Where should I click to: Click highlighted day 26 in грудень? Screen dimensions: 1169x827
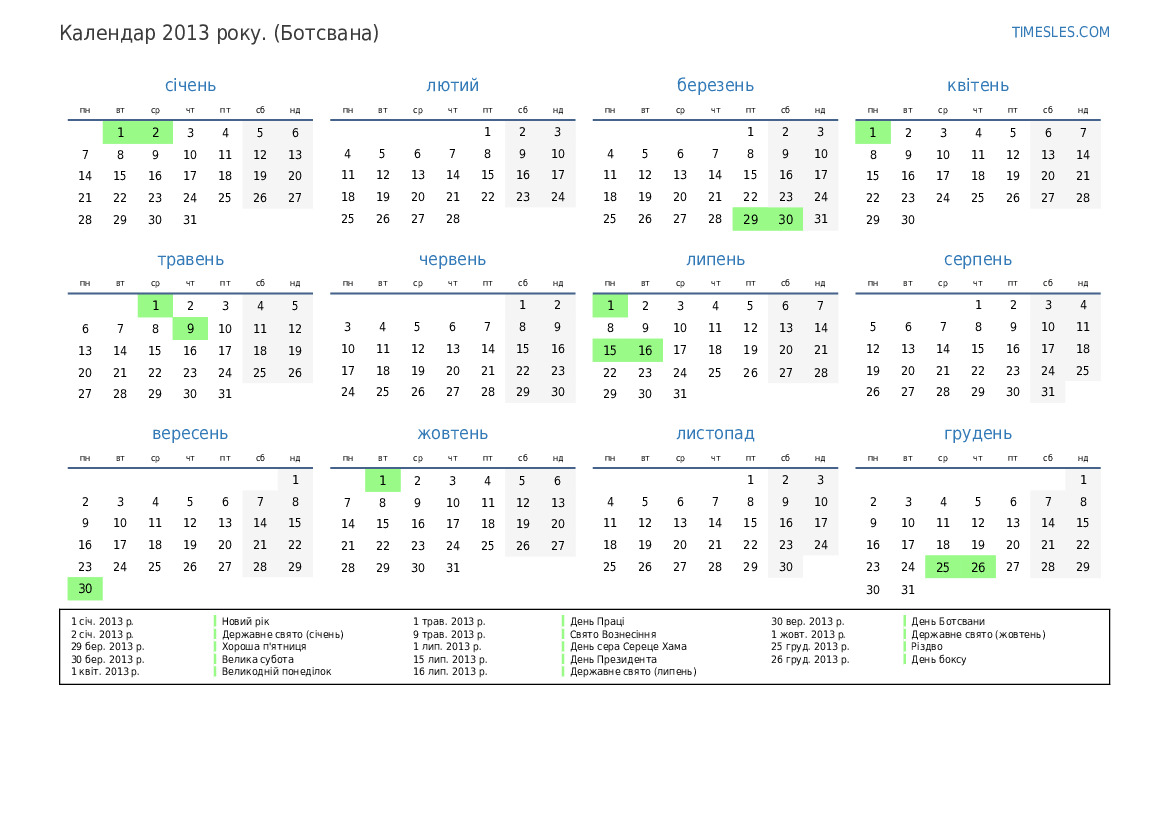[x=977, y=567]
